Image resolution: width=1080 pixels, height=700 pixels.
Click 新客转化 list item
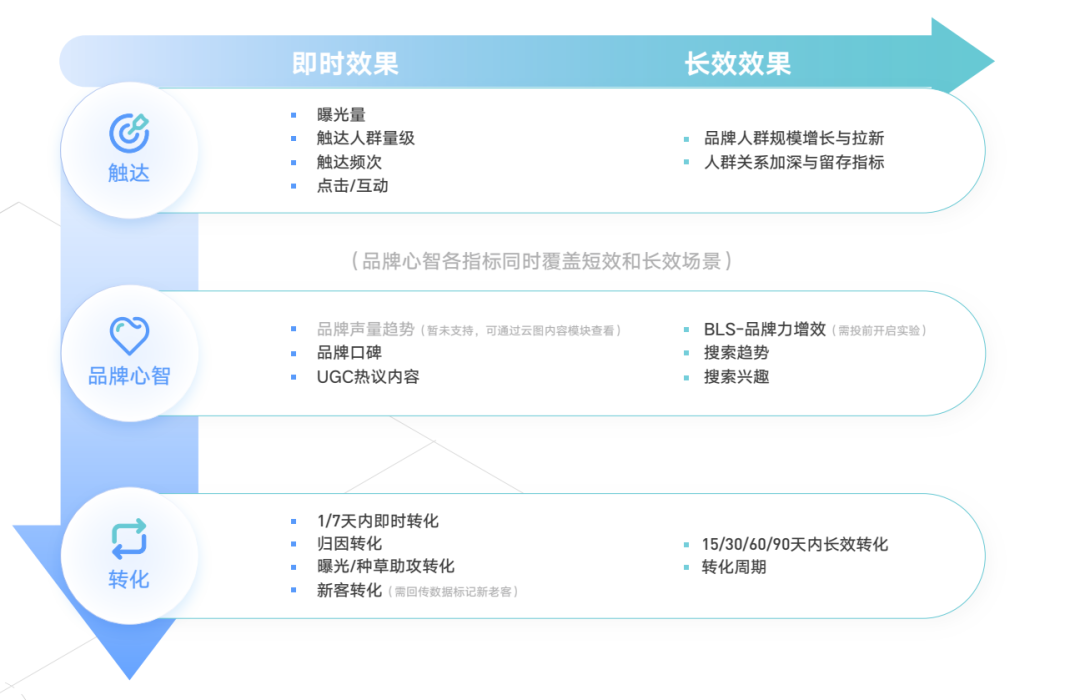[x=349, y=590]
